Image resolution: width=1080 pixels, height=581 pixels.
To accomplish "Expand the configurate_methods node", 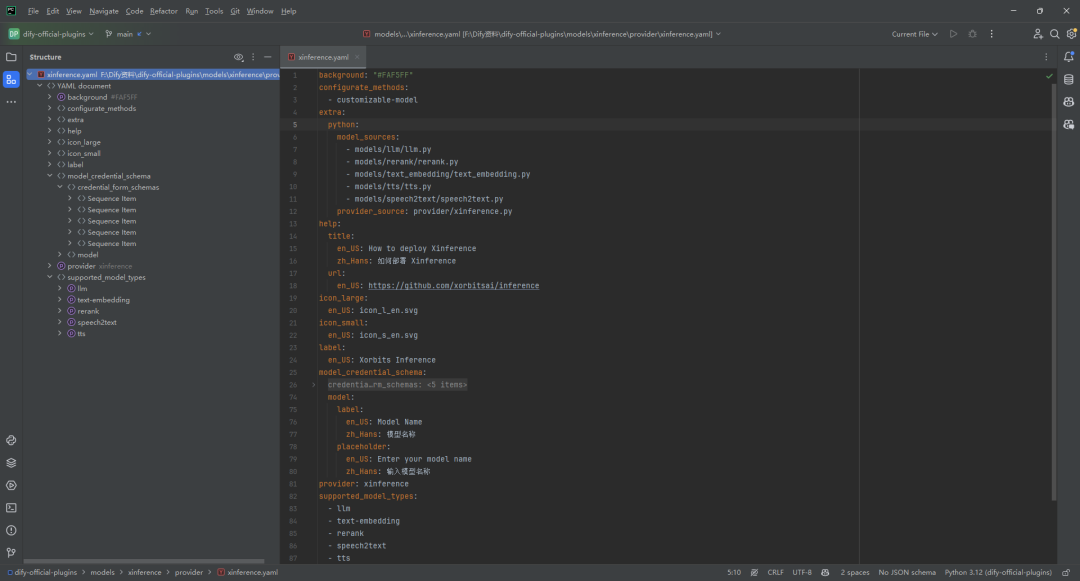I will [50, 108].
